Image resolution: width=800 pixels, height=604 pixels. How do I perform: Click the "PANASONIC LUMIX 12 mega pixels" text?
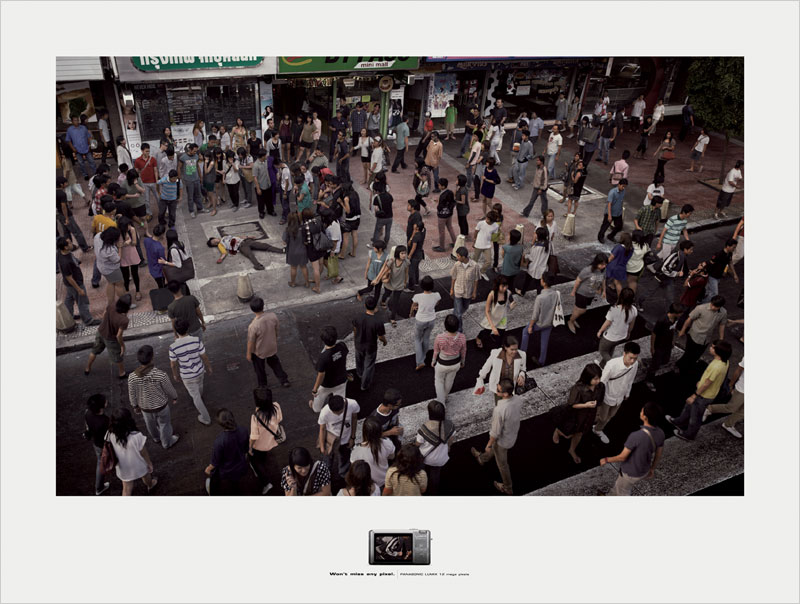pos(434,574)
